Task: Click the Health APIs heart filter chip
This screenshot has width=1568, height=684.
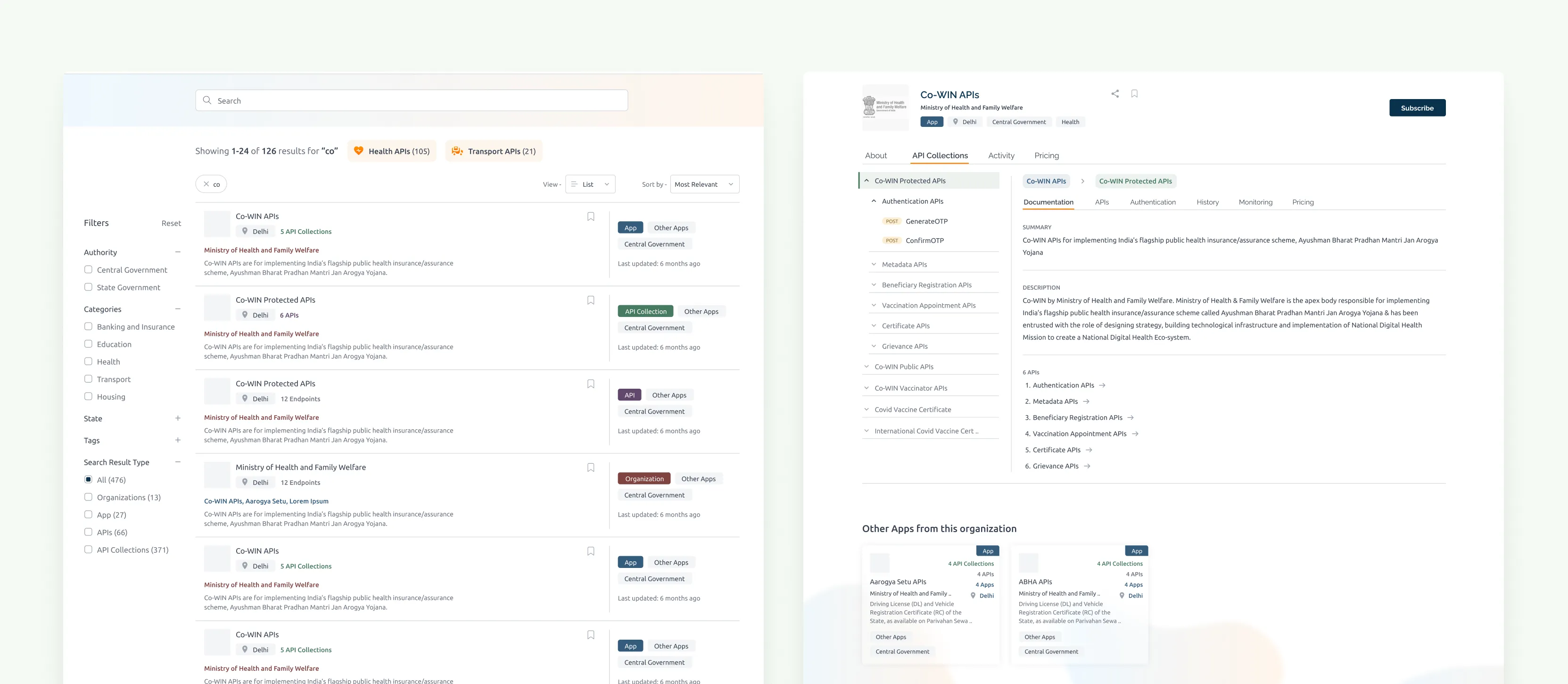Action: (391, 151)
